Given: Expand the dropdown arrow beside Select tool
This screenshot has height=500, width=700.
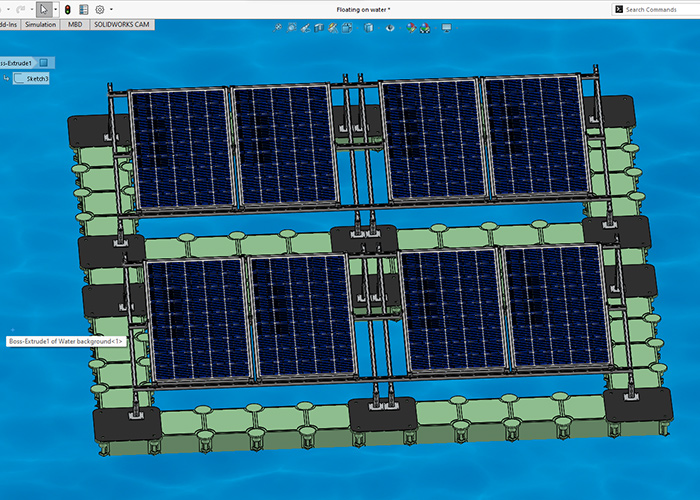Looking at the screenshot, I should (x=54, y=9).
